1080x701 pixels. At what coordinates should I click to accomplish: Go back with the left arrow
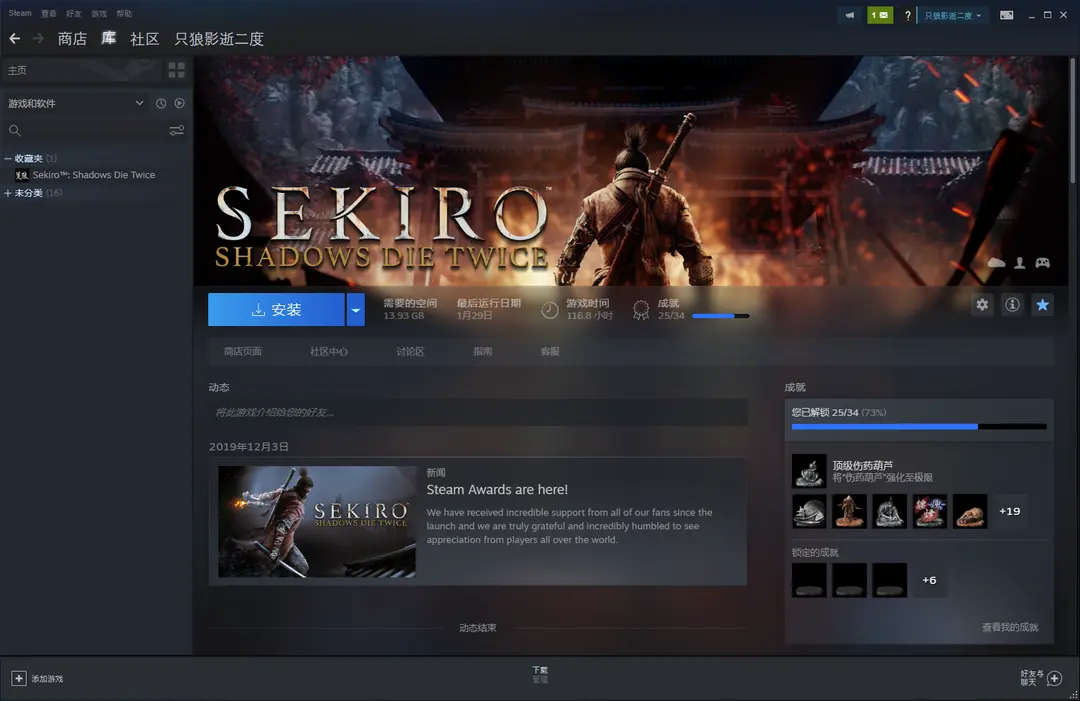[14, 39]
